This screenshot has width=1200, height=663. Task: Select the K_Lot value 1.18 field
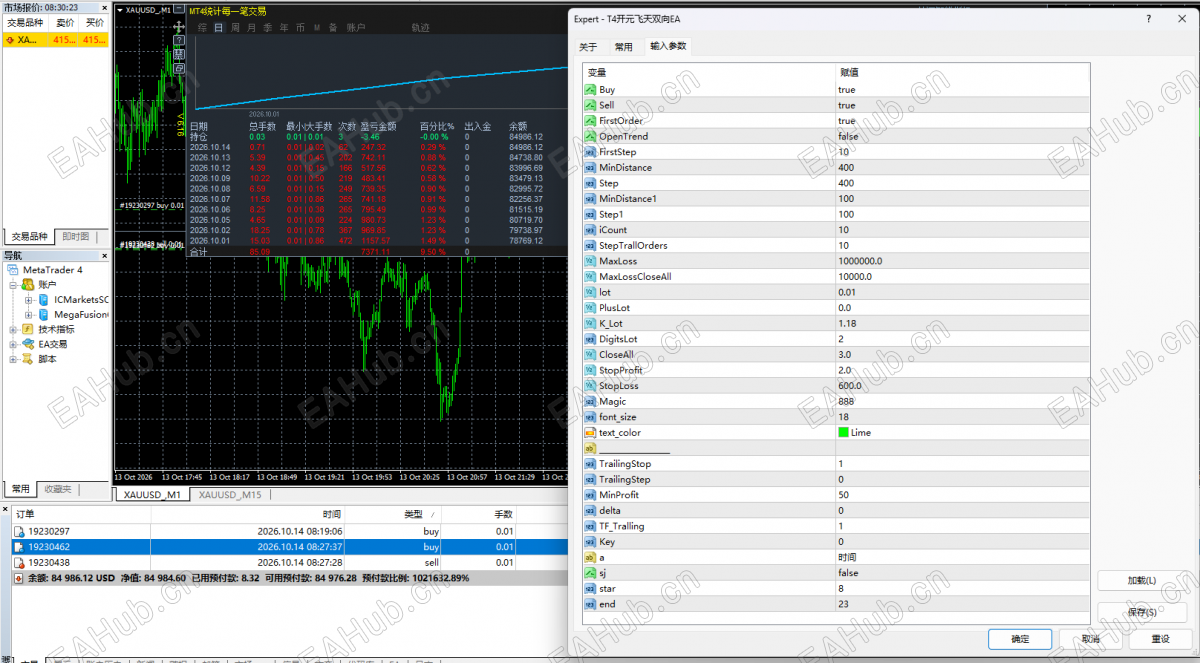click(962, 323)
